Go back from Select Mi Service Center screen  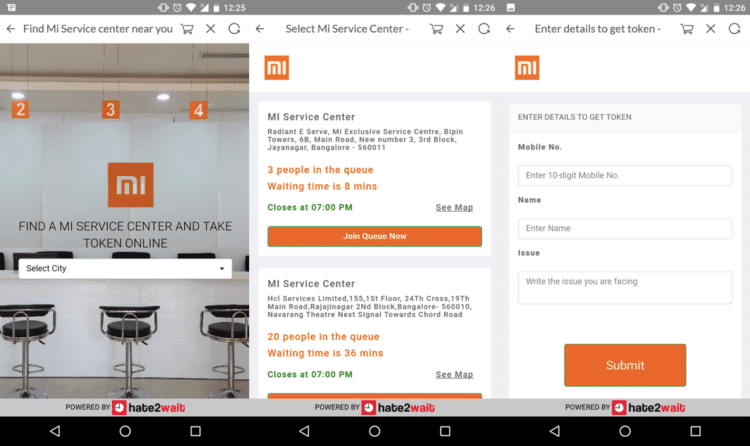coord(260,29)
